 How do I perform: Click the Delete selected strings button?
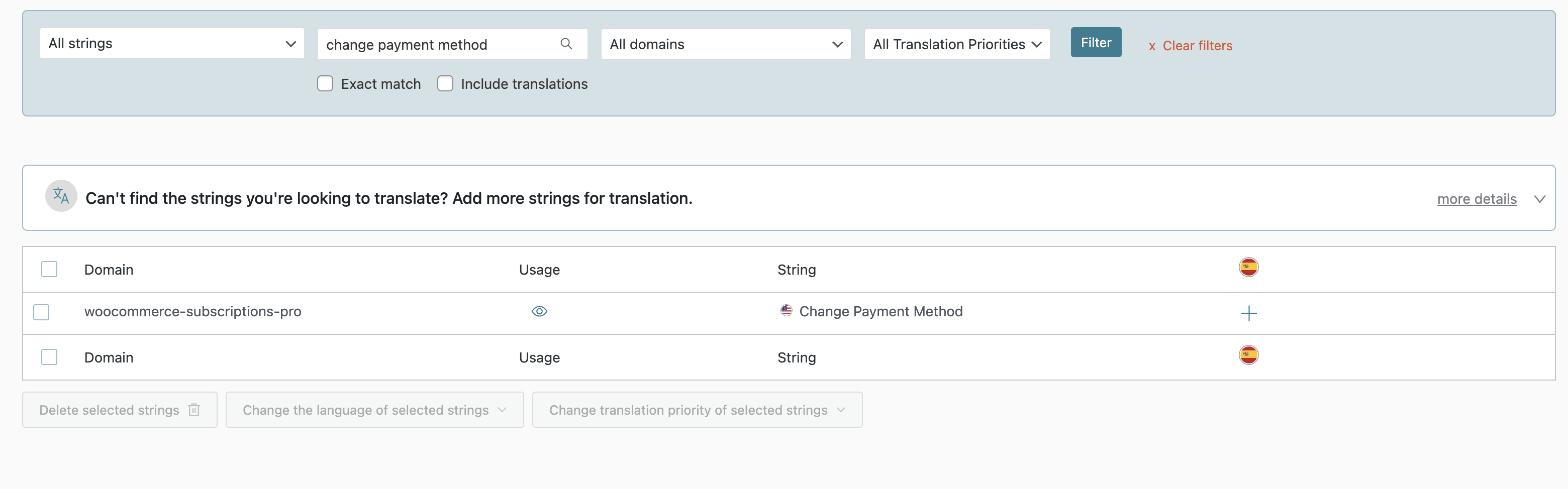pyautogui.click(x=120, y=410)
